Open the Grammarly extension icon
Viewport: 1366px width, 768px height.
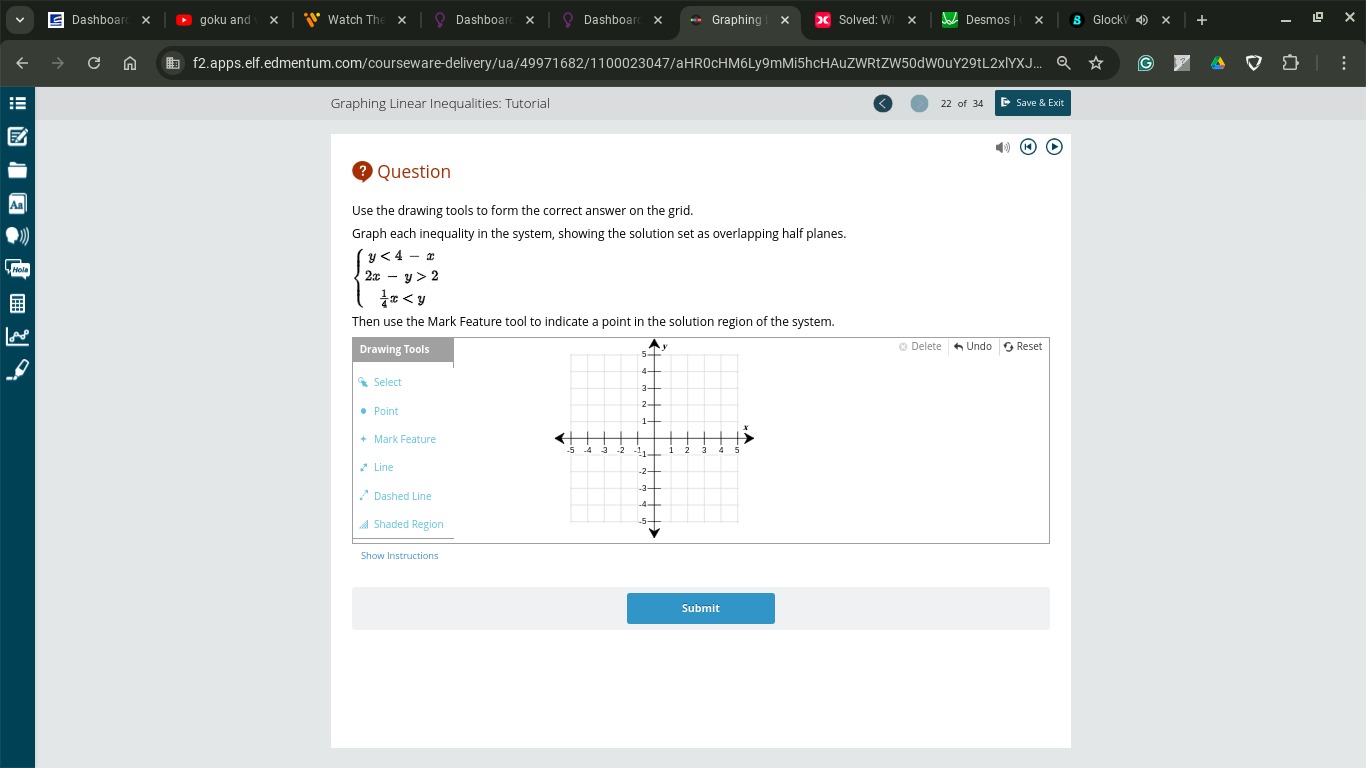point(1146,63)
